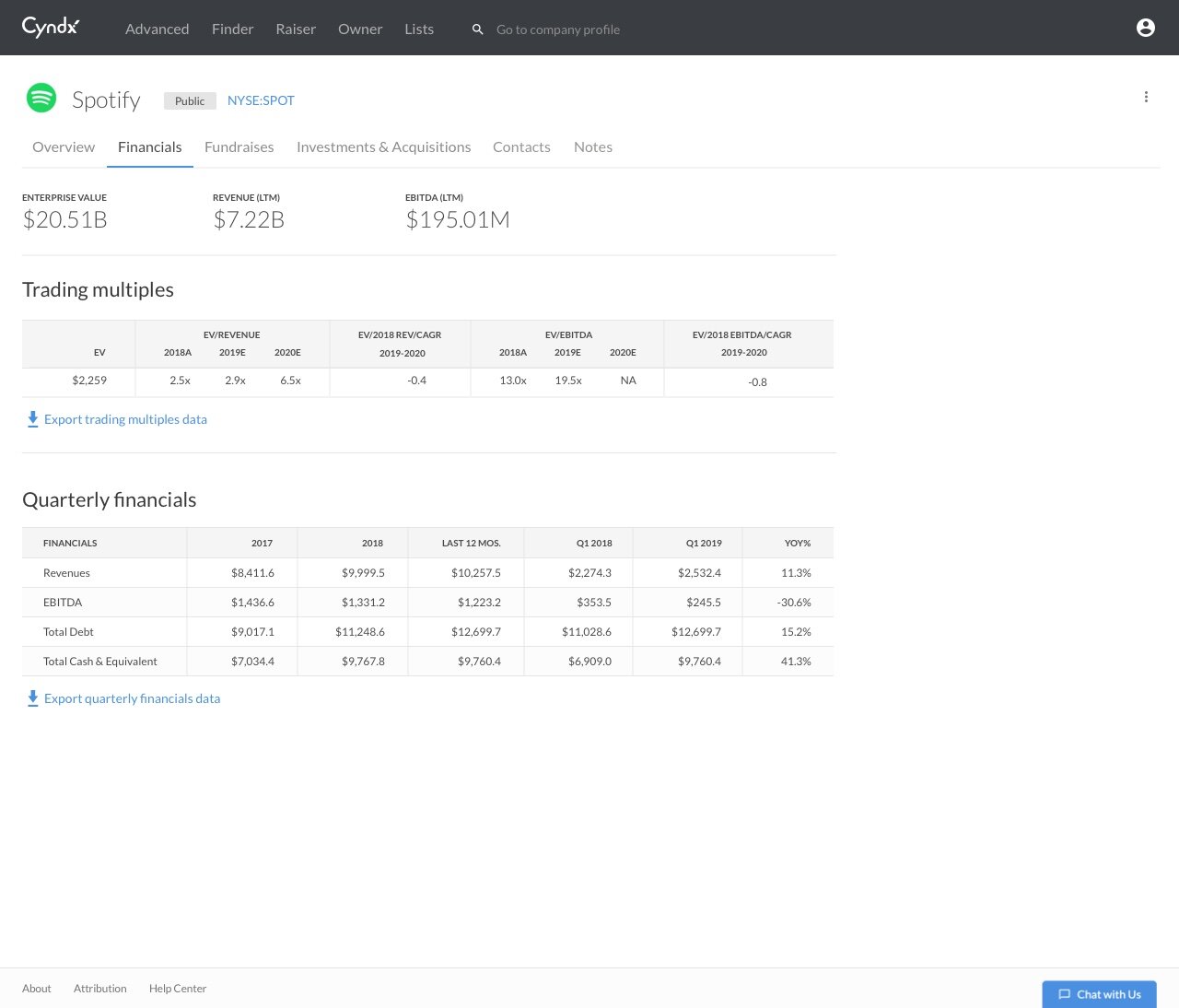Click the EV/EBITDA 19.5x cell

568,381
